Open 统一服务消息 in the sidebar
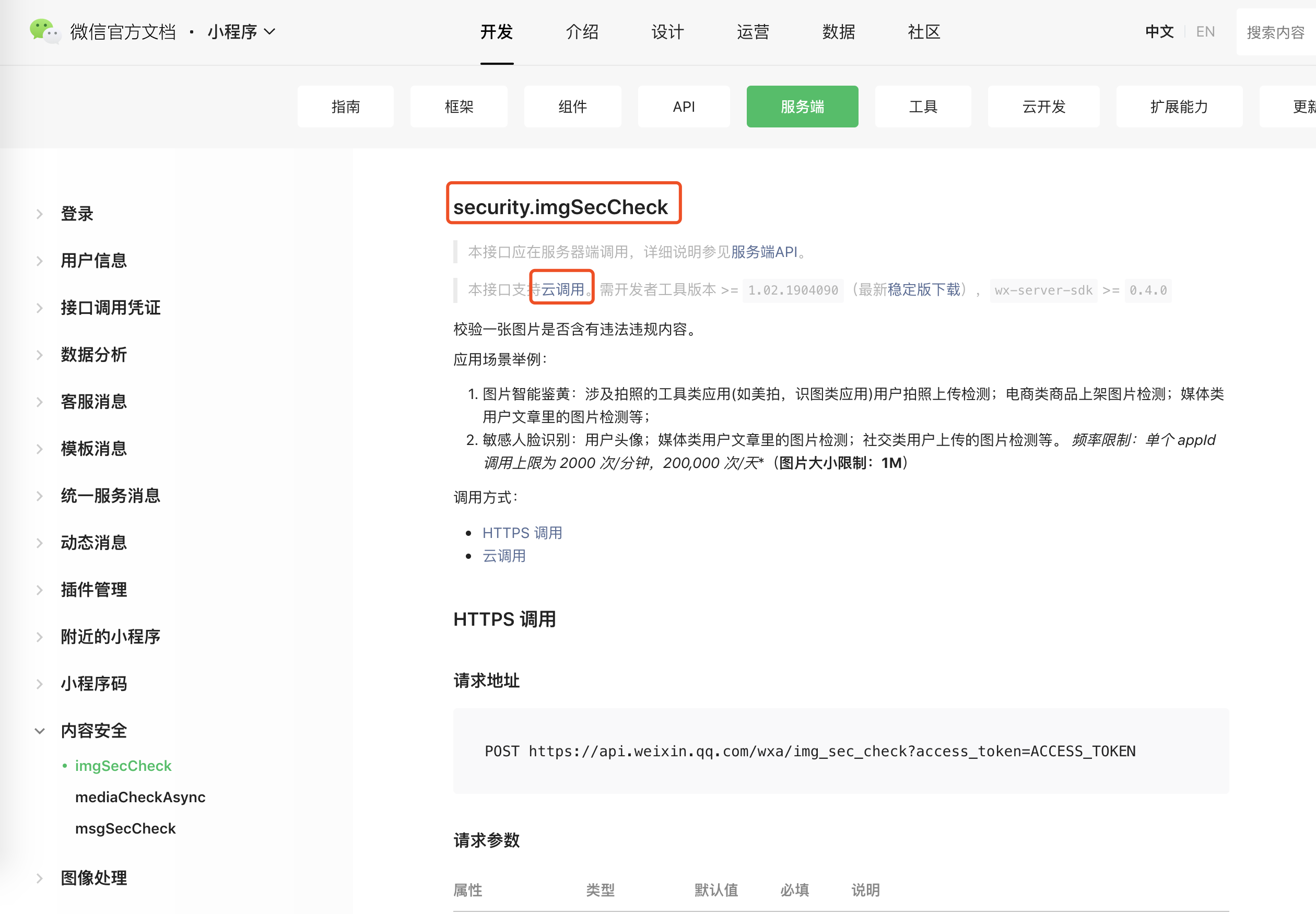This screenshot has height=914, width=1316. coord(111,496)
